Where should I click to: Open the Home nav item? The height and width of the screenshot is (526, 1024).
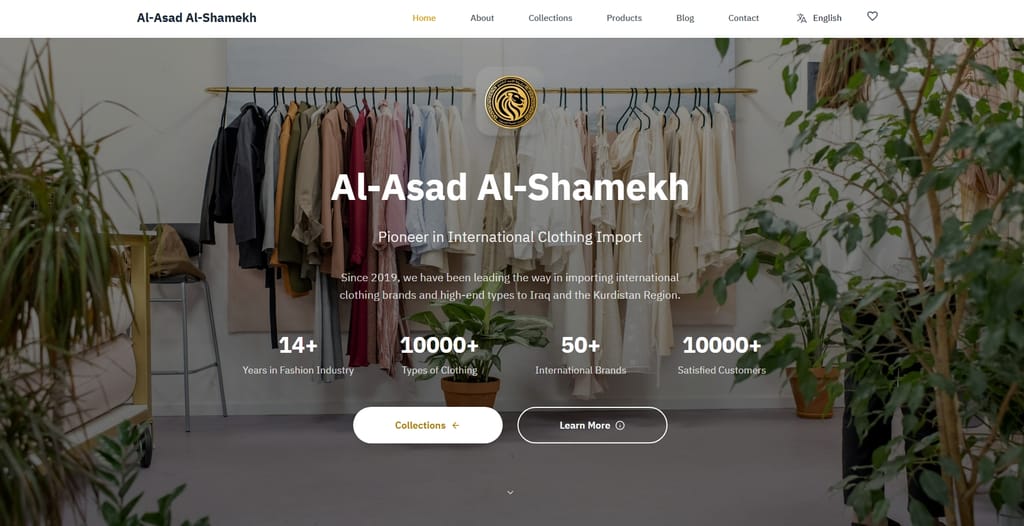click(x=424, y=18)
